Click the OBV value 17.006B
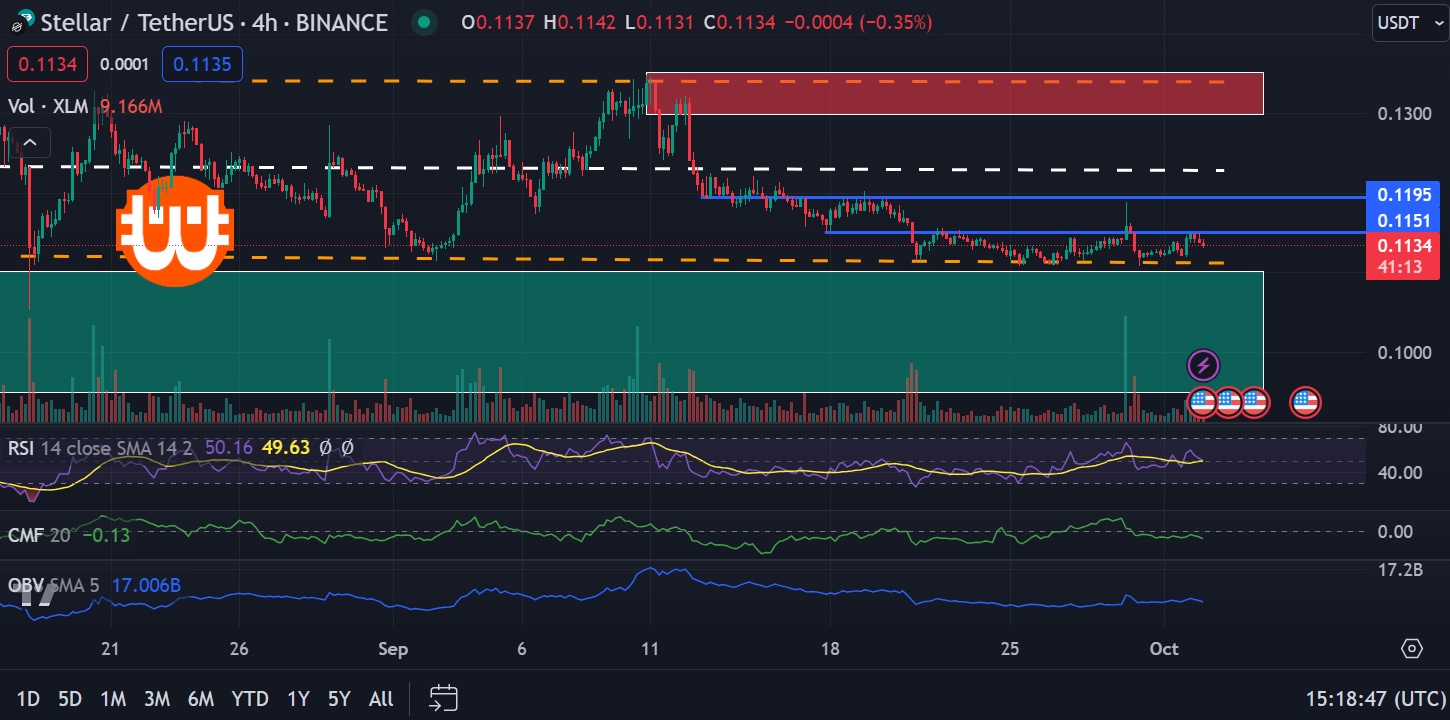The image size is (1450, 720). point(146,585)
